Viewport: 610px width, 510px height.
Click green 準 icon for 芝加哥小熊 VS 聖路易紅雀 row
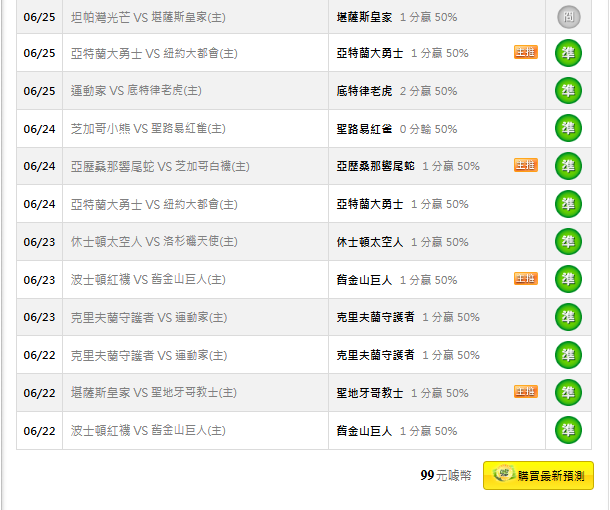(568, 128)
